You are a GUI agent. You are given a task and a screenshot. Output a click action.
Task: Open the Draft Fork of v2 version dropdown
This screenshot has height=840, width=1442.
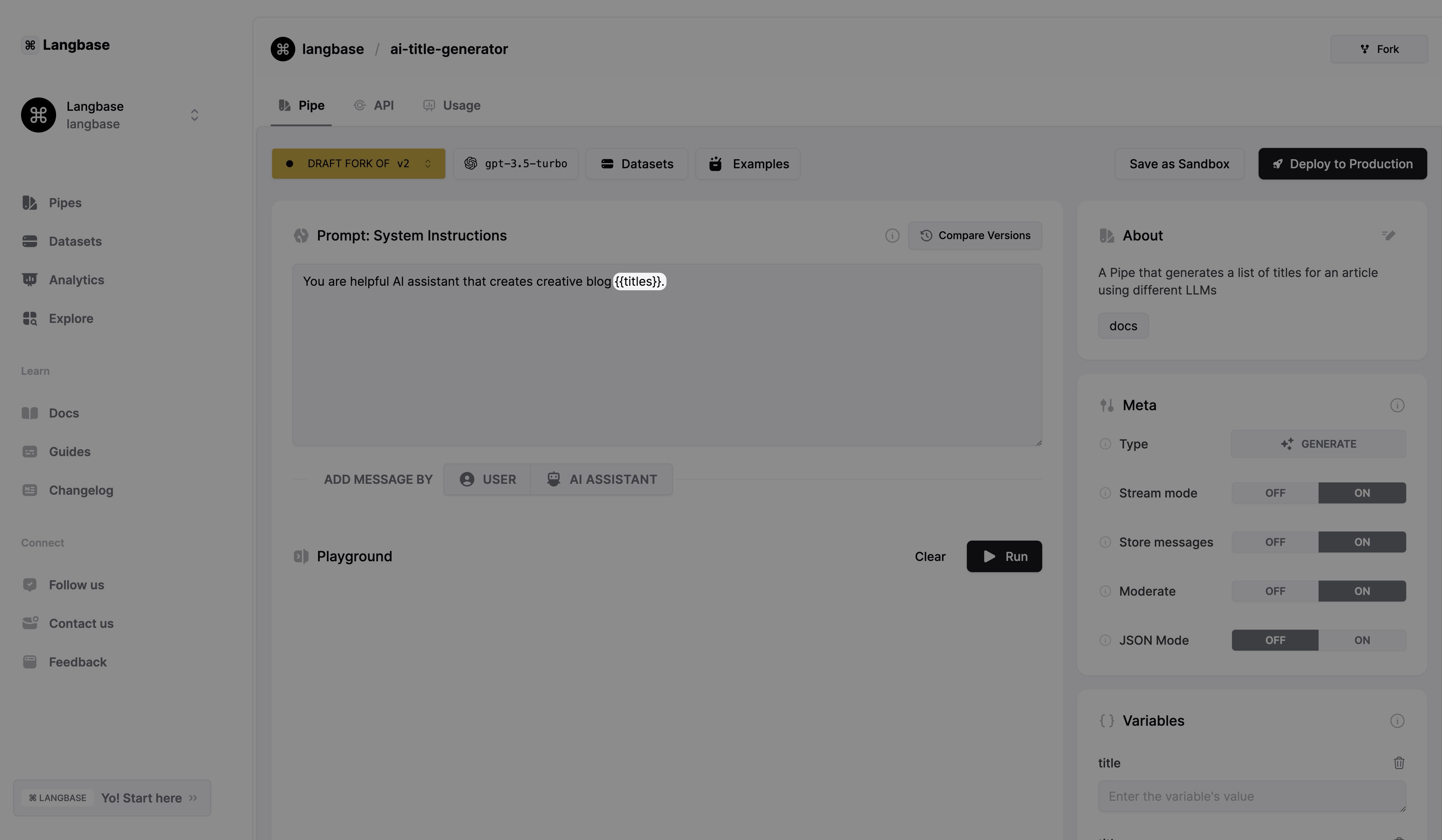coord(358,164)
